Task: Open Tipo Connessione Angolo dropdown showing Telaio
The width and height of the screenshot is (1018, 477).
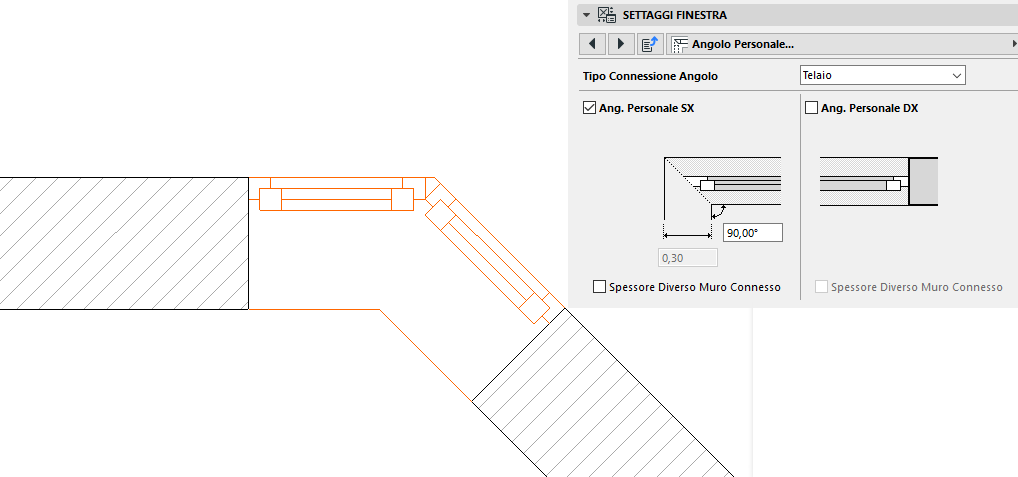Action: click(882, 75)
